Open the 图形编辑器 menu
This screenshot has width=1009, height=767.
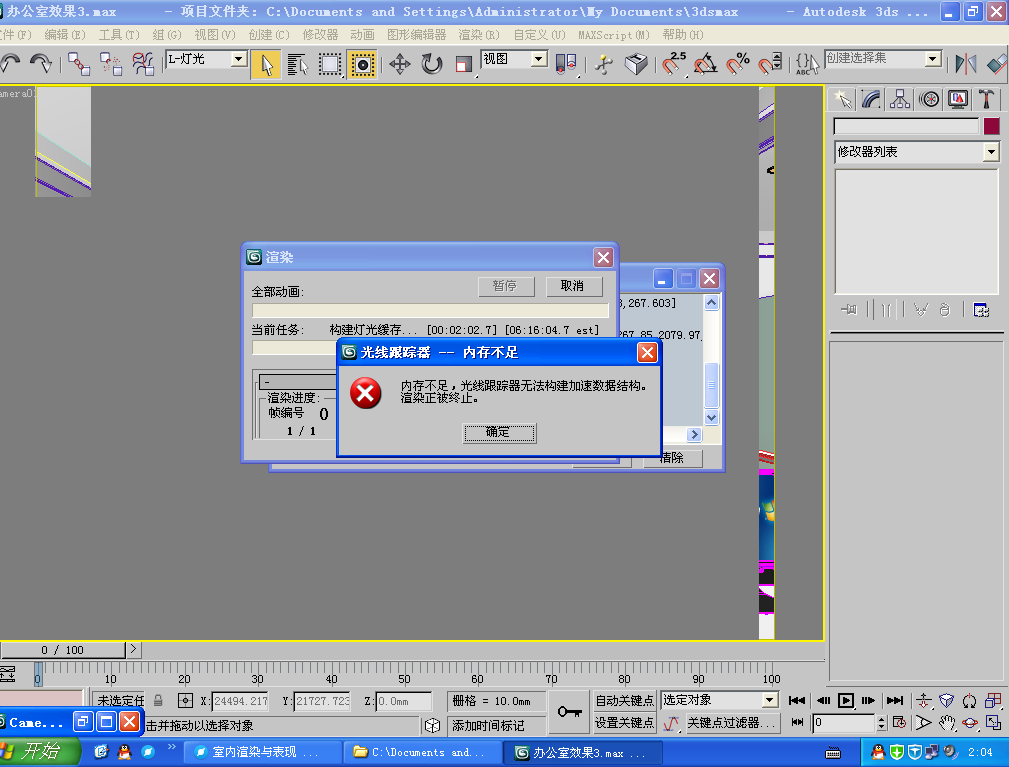click(416, 35)
